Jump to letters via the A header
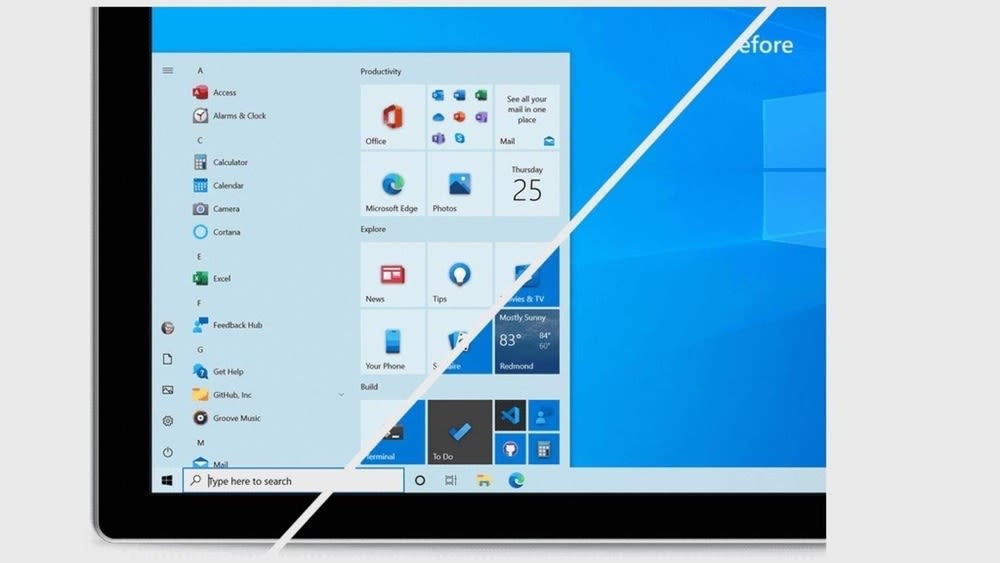The height and width of the screenshot is (563, 1000). 200,71
